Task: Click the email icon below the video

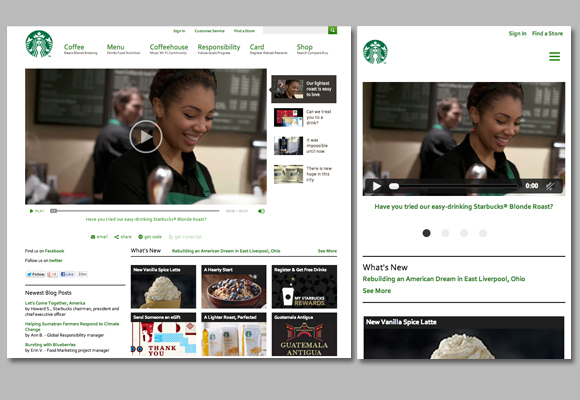Action: pyautogui.click(x=99, y=237)
